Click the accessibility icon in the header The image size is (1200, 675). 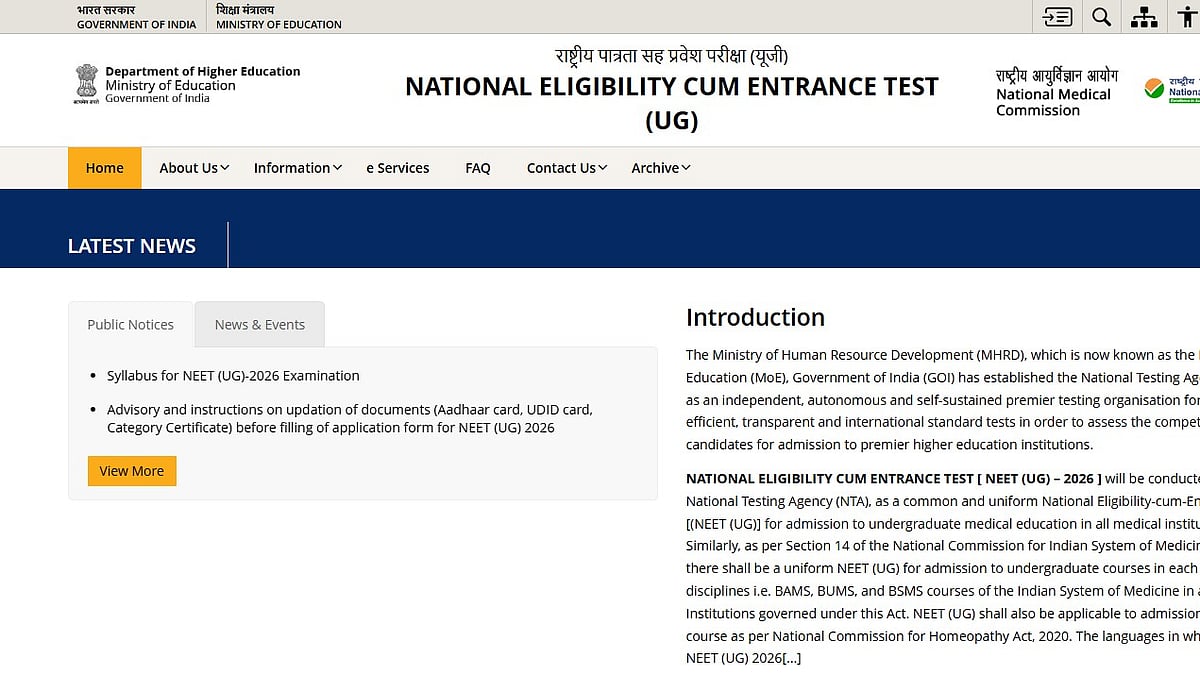click(x=1186, y=16)
